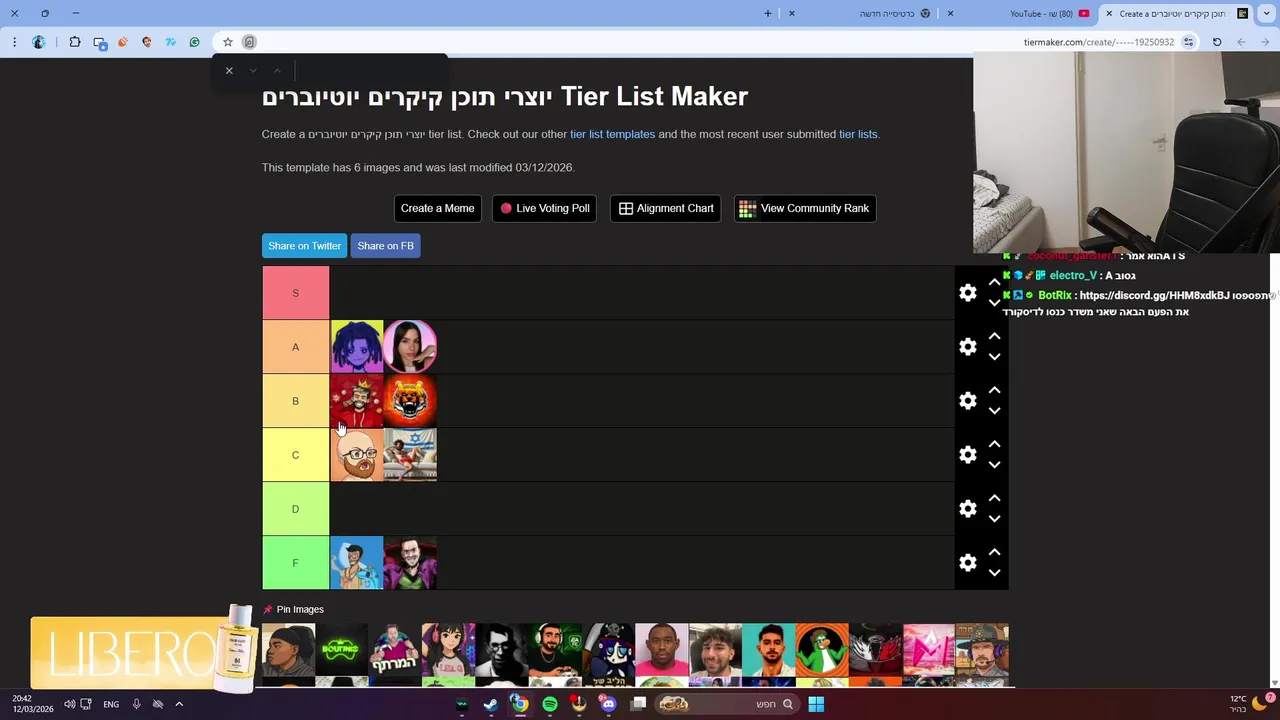The height and width of the screenshot is (720, 1280).
Task: Select tiger logo image in B tier
Action: click(410, 401)
